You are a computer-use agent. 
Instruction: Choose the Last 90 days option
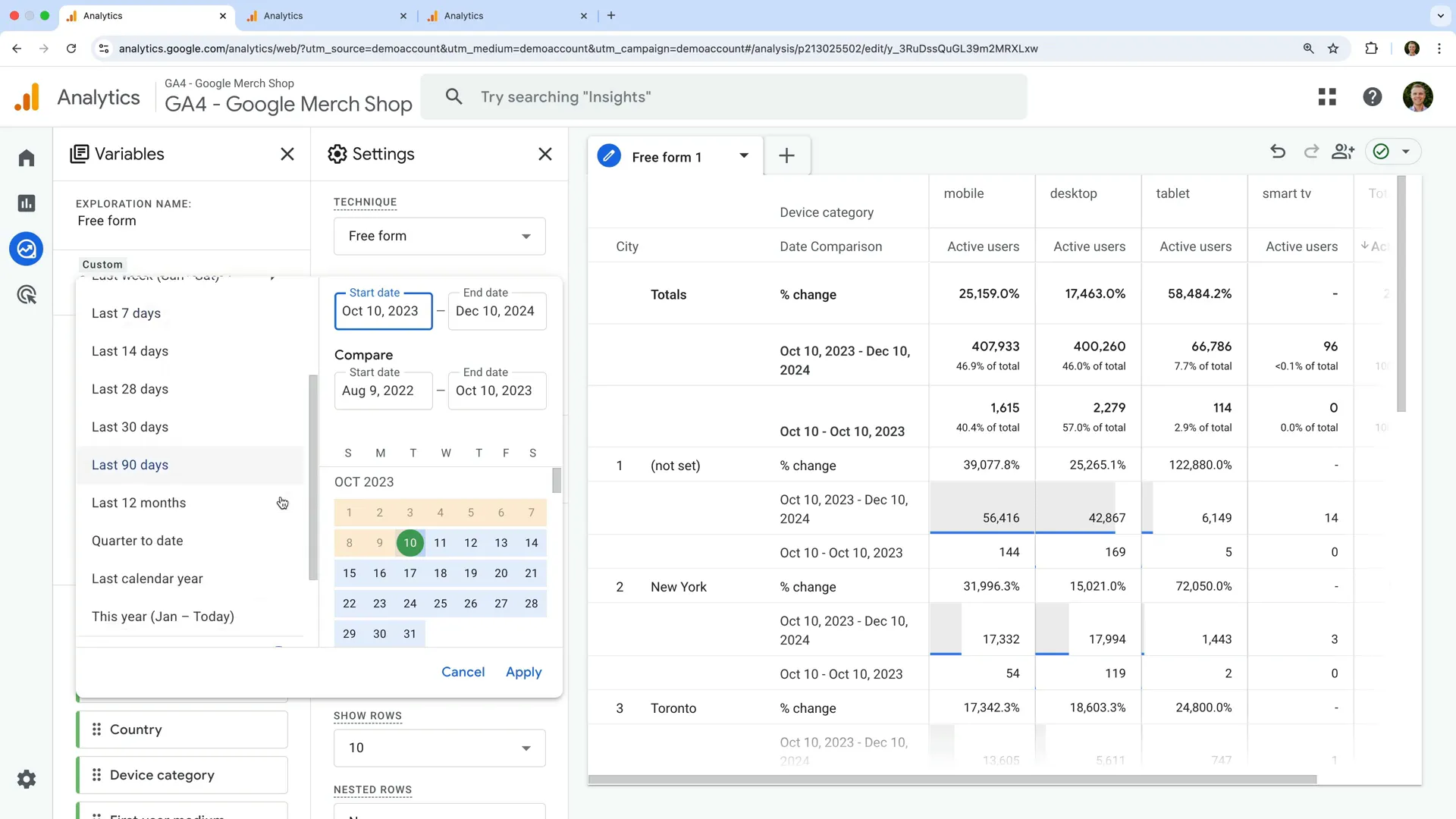tap(130, 465)
